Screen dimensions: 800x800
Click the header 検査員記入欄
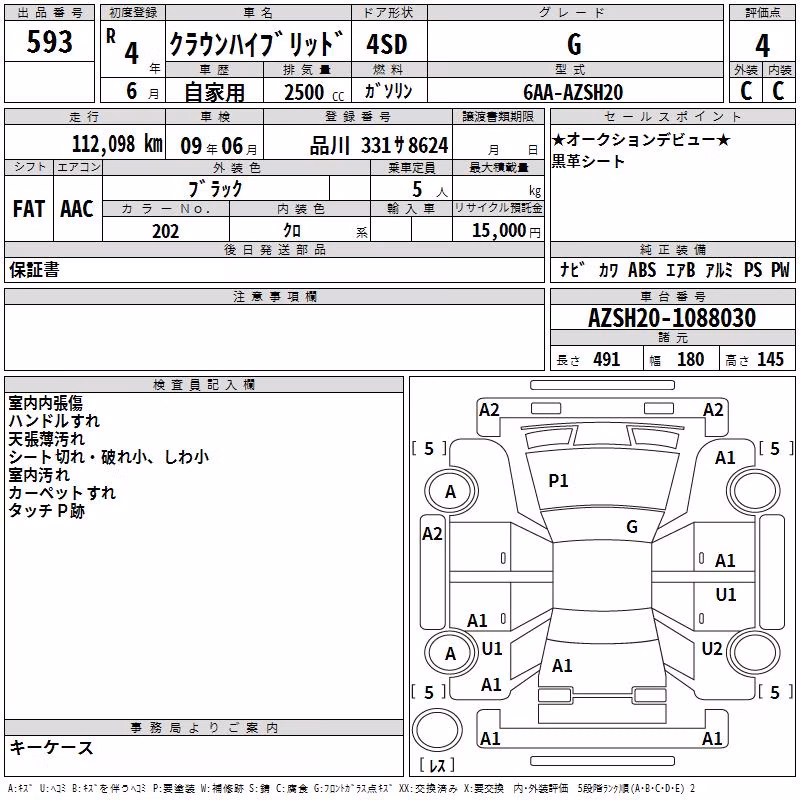tap(204, 385)
